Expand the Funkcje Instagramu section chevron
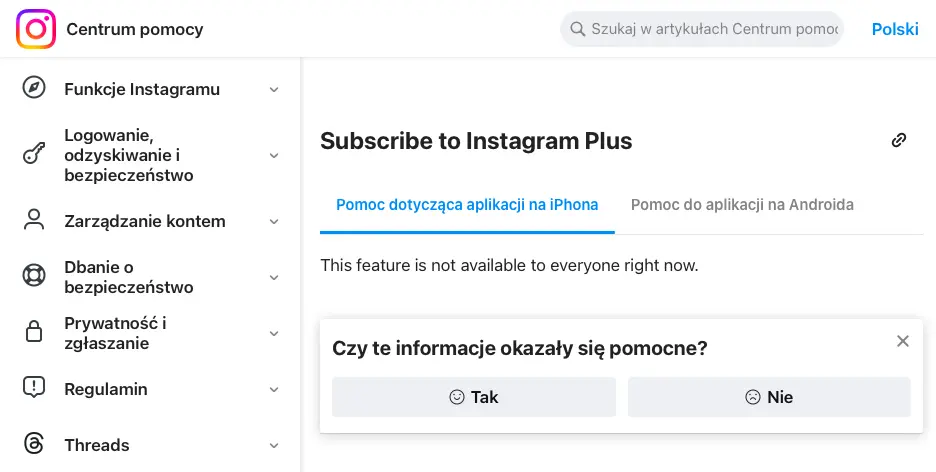936x472 pixels. pyautogui.click(x=274, y=89)
